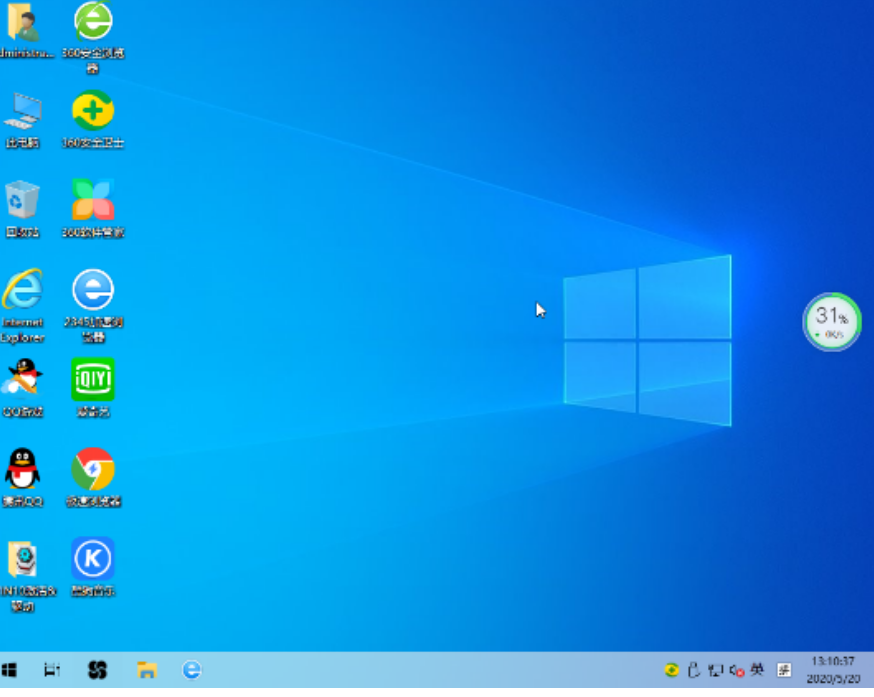Select the 2345 browser desktop shortcut
The image size is (874, 697).
(x=93, y=290)
